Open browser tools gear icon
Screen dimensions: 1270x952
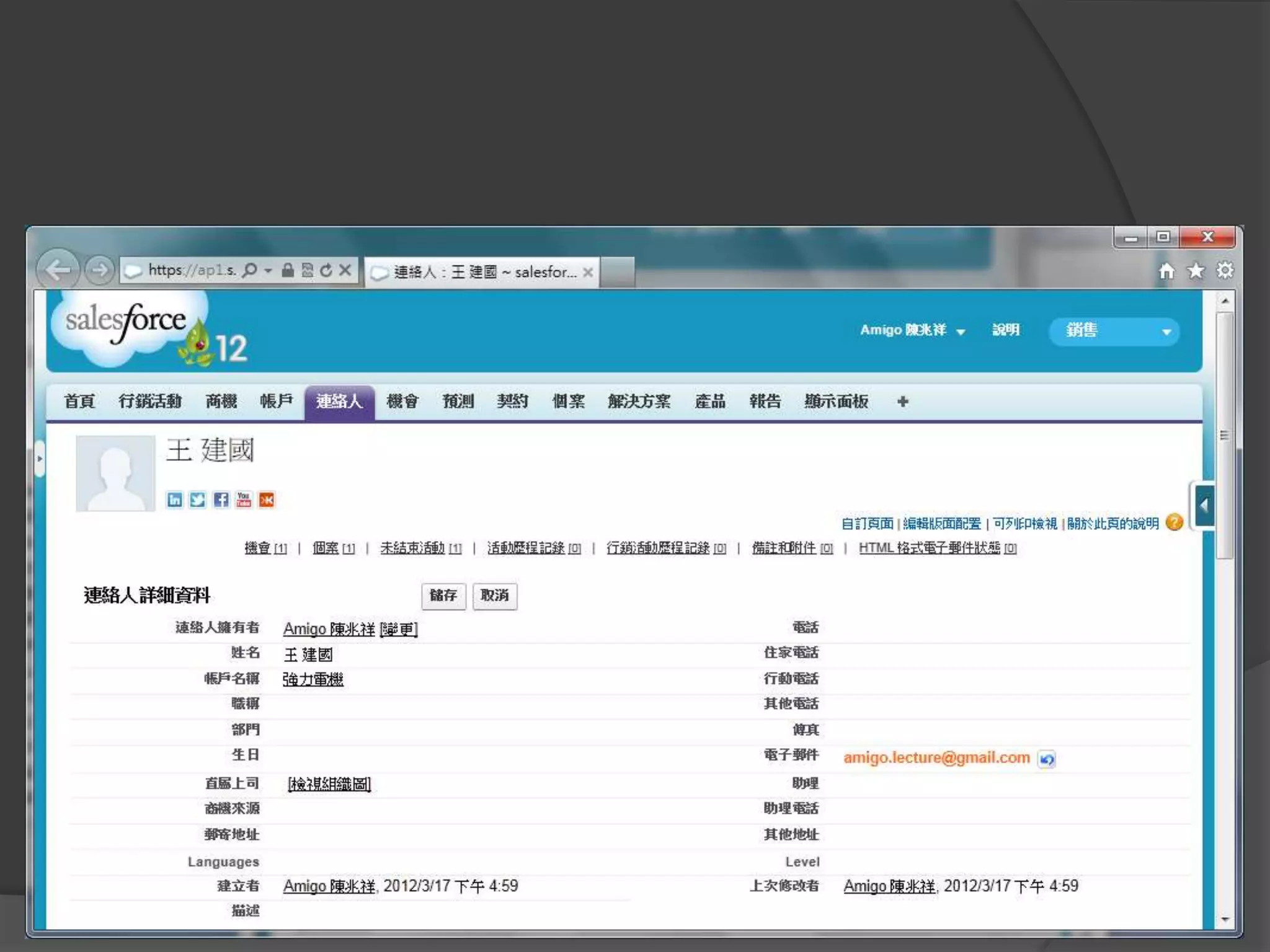pyautogui.click(x=1225, y=271)
